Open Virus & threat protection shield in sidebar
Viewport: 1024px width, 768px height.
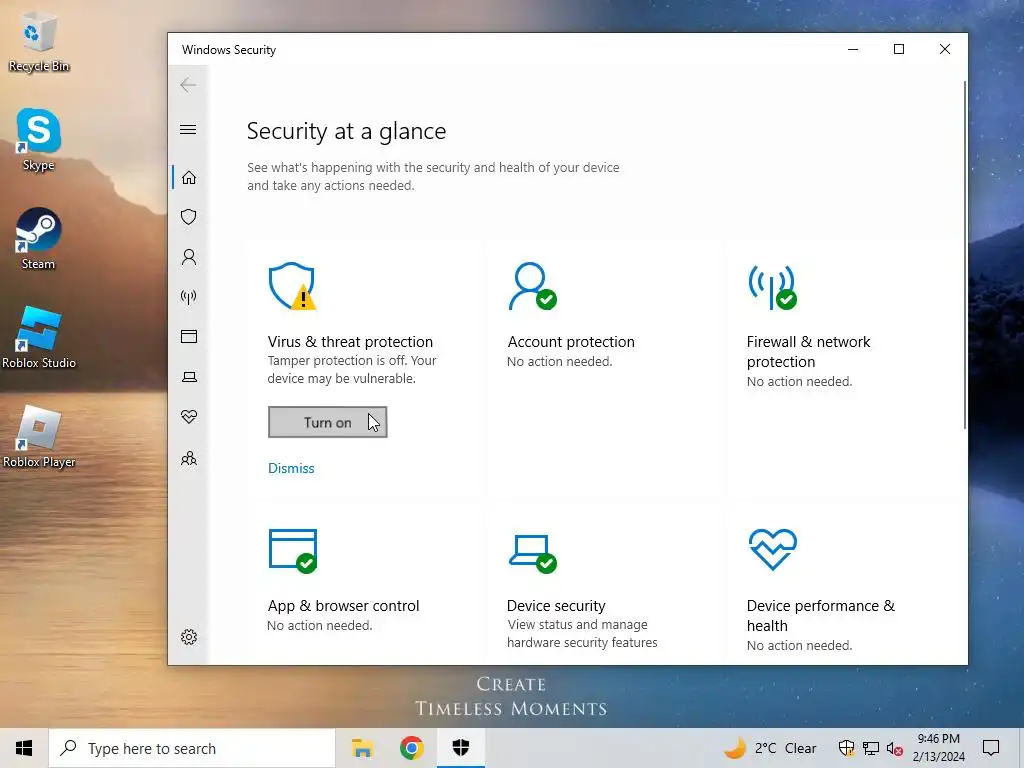click(x=189, y=217)
